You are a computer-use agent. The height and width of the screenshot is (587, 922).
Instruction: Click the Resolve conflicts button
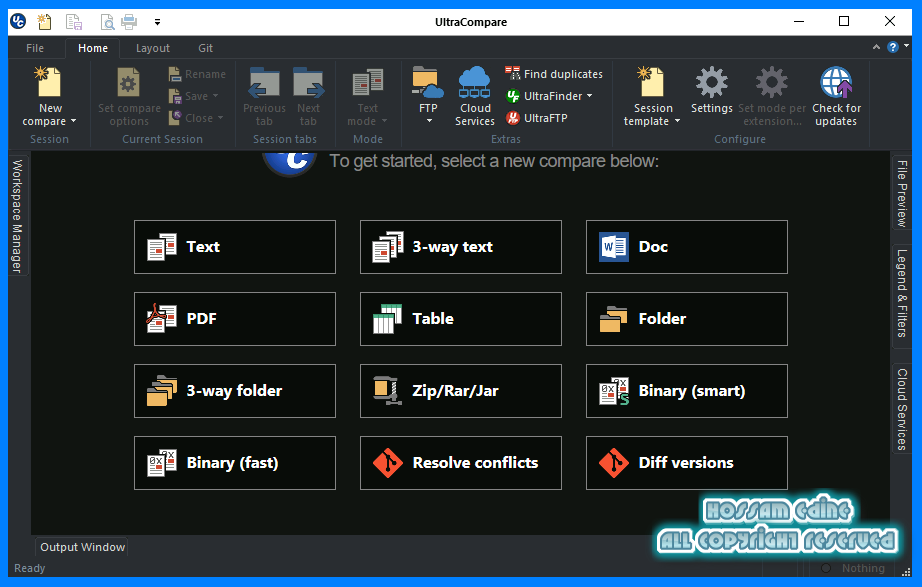click(460, 463)
